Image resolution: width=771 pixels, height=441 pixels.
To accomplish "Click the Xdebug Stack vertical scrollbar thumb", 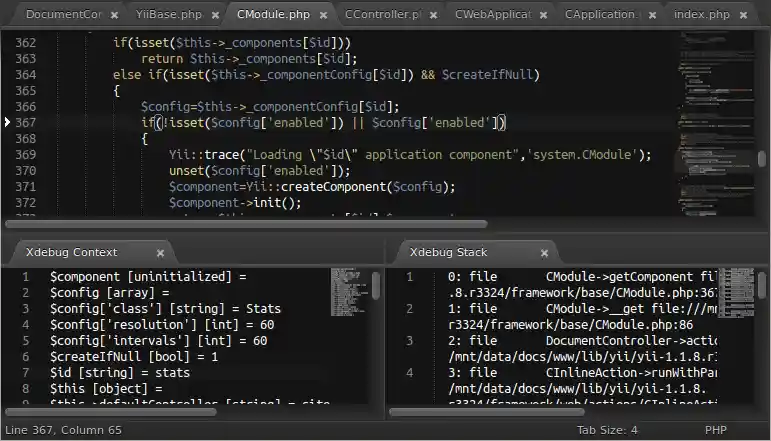I will tap(762, 285).
